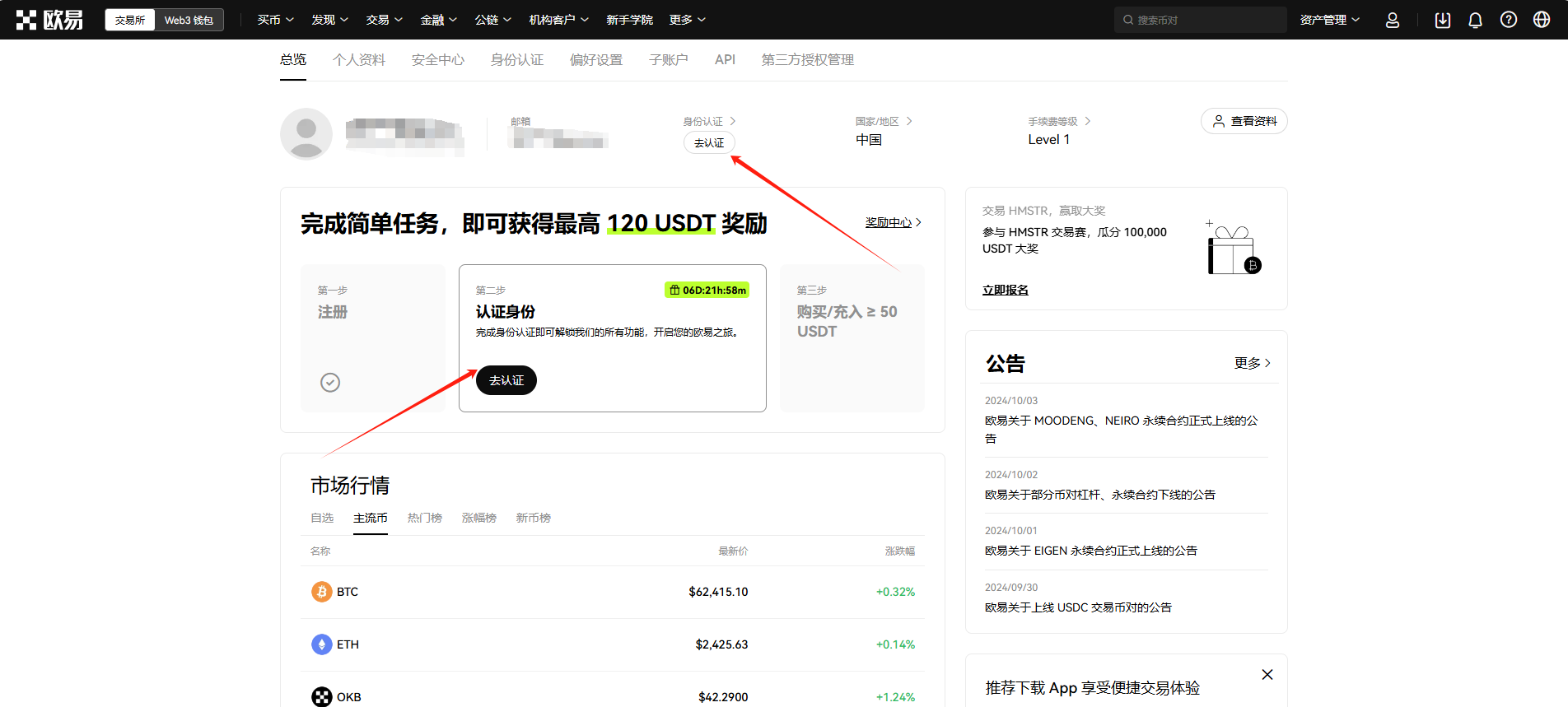Switch market list to 新币榜 tab

pyautogui.click(x=534, y=518)
